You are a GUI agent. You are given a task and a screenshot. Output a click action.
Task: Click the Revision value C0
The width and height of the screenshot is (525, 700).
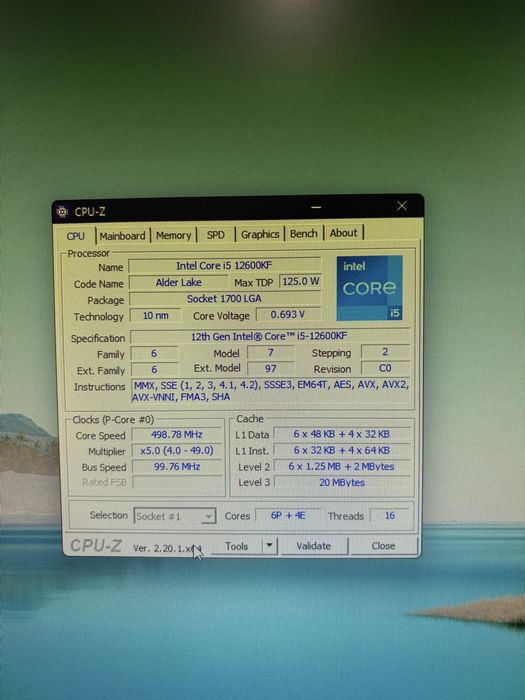[x=385, y=368]
